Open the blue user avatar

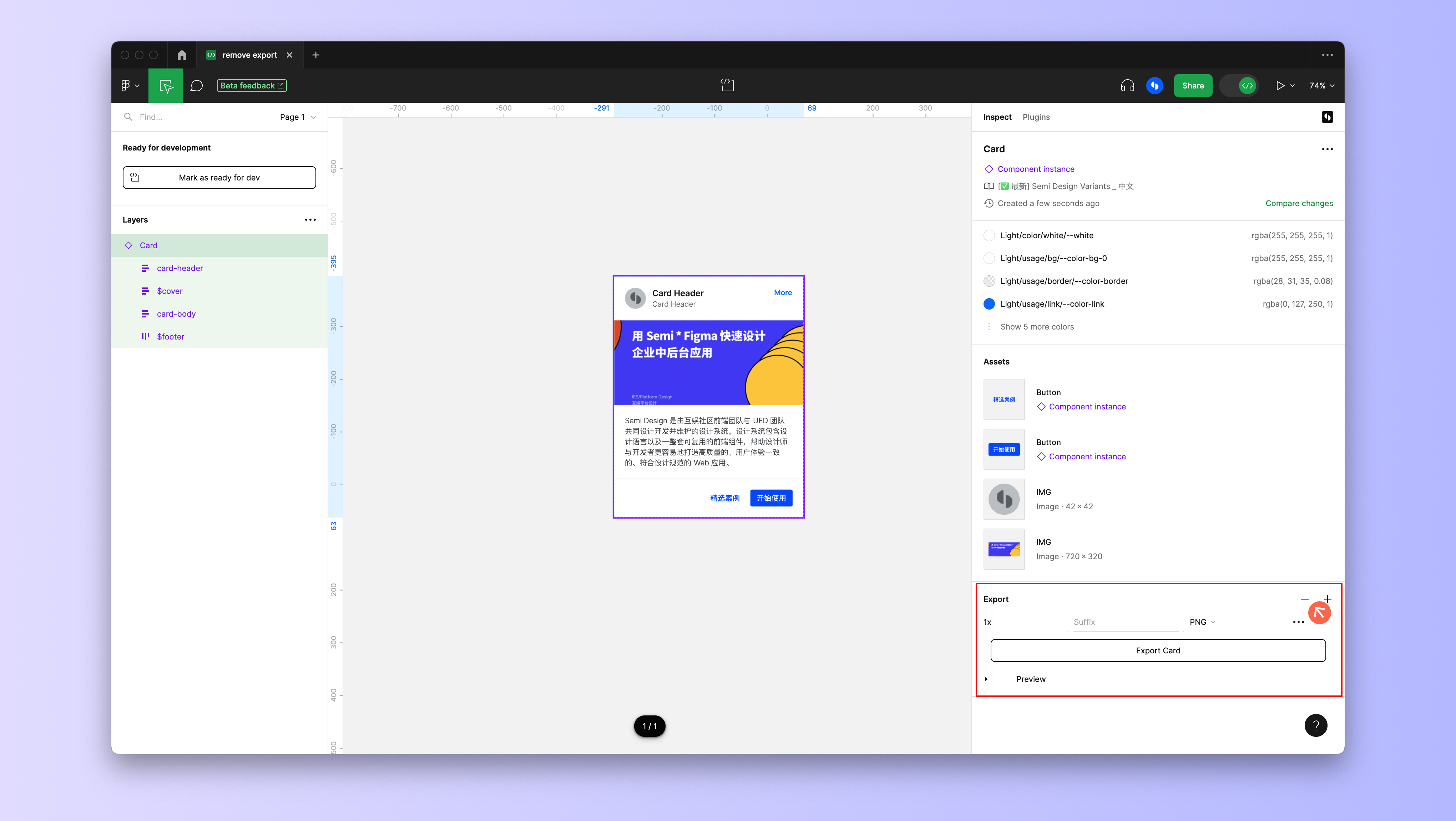click(1154, 85)
